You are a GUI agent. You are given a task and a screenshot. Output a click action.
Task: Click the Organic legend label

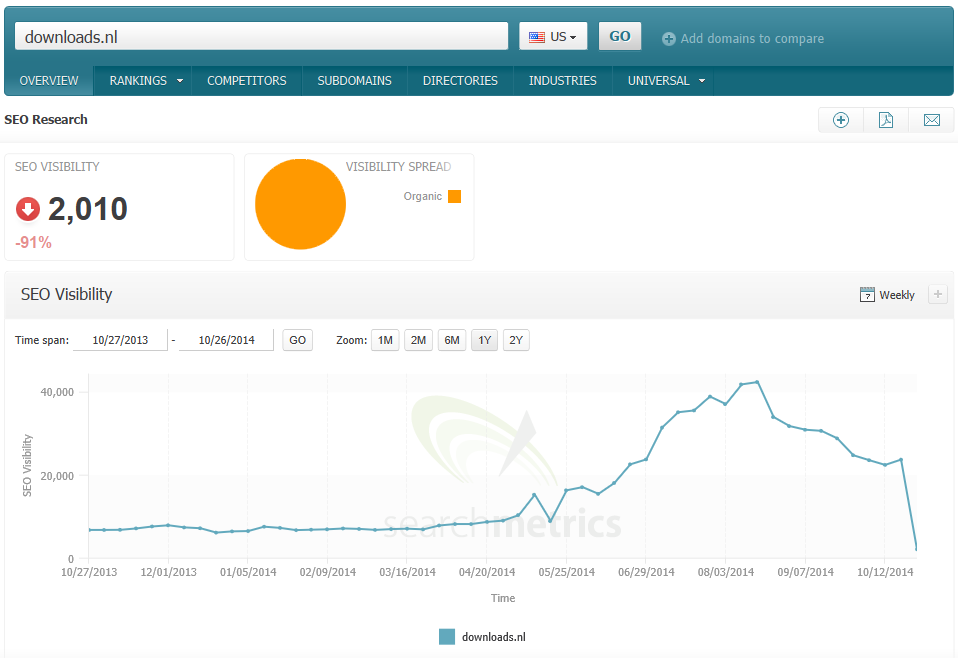pos(422,196)
